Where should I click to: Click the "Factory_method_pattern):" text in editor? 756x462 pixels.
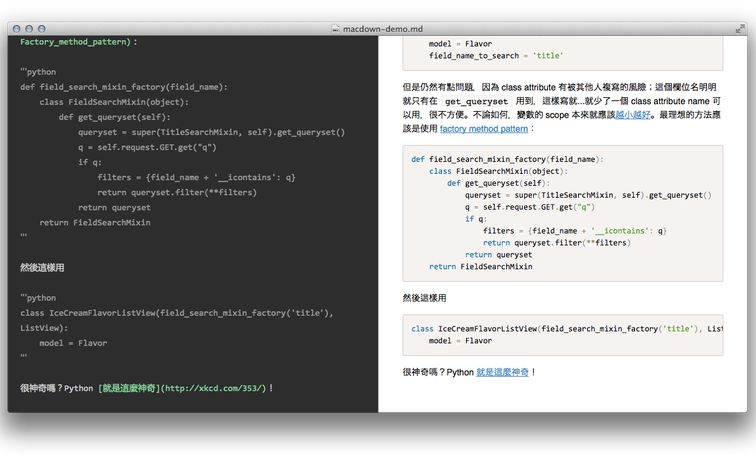78,42
